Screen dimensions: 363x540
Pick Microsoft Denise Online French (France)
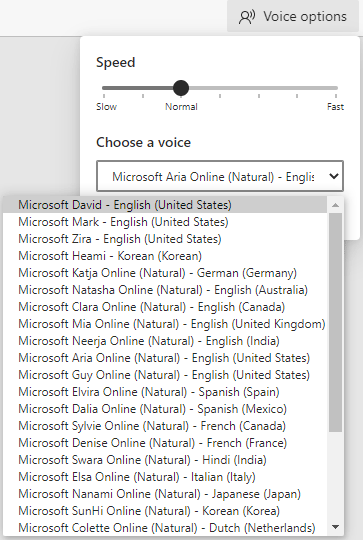(165, 443)
